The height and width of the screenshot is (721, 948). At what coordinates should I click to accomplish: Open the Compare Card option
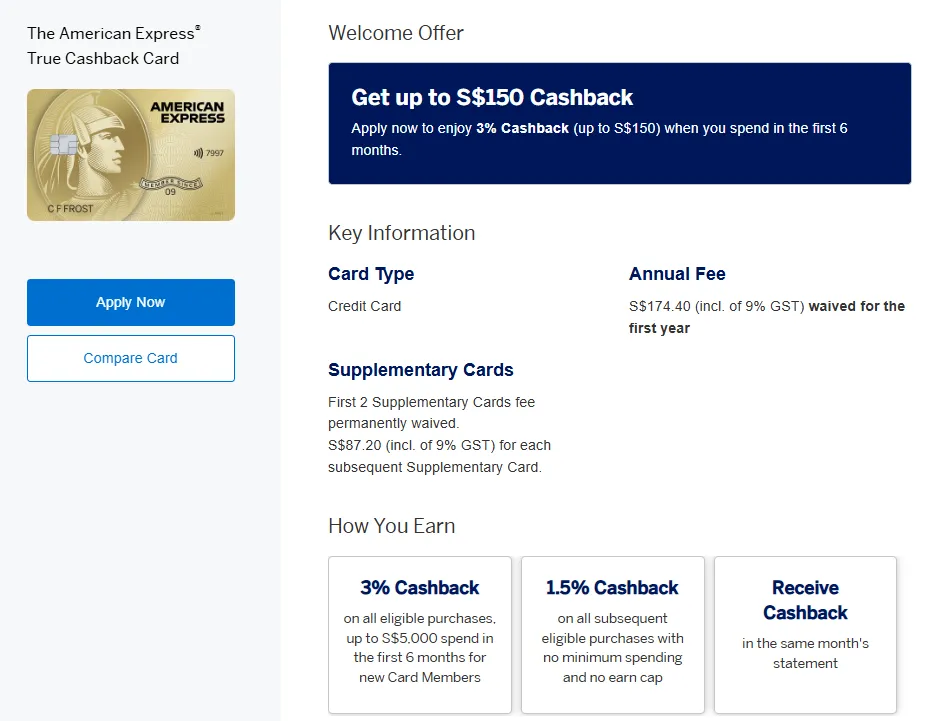coord(131,358)
